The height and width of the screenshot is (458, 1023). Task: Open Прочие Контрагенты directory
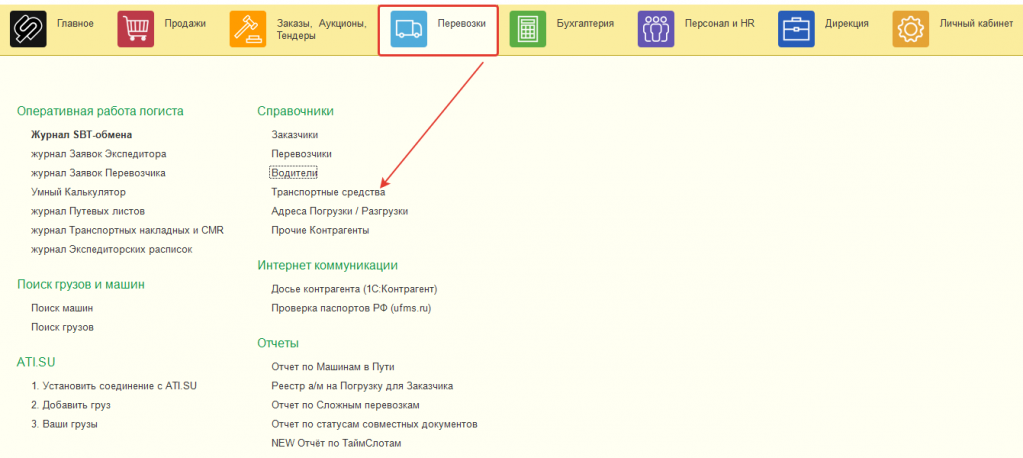click(x=320, y=230)
